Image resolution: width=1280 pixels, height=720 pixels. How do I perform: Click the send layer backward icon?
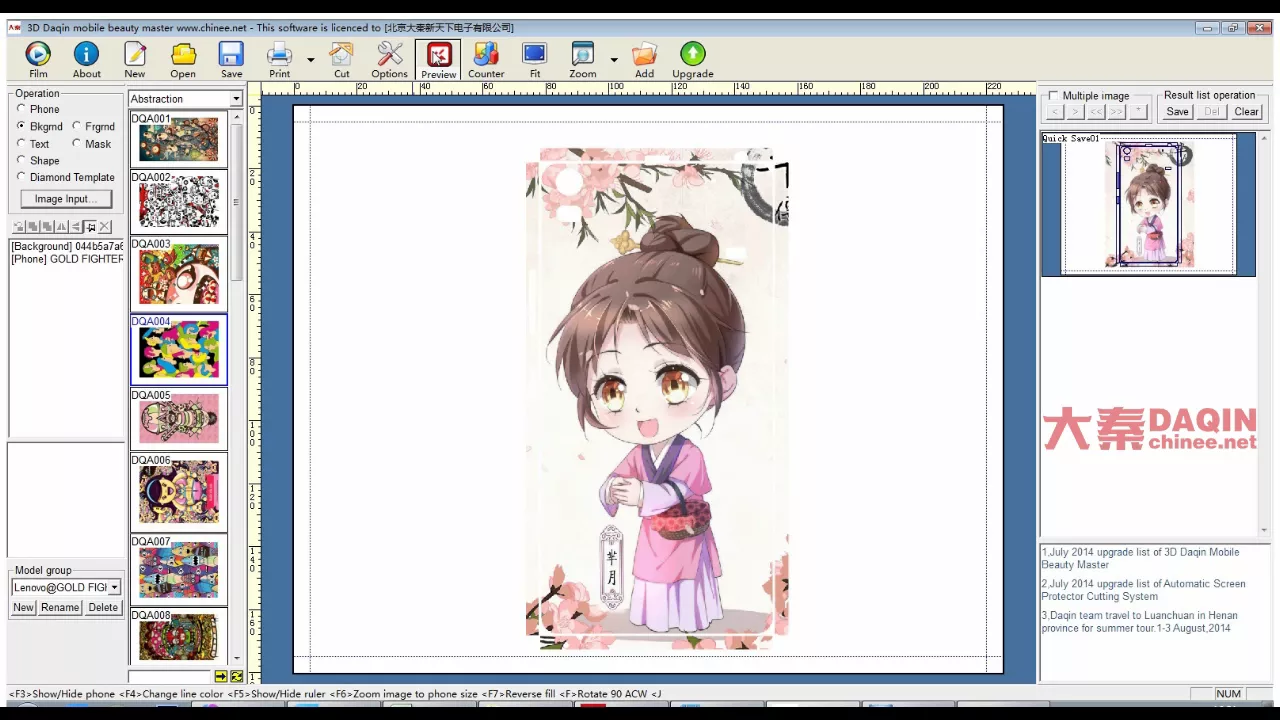(47, 227)
